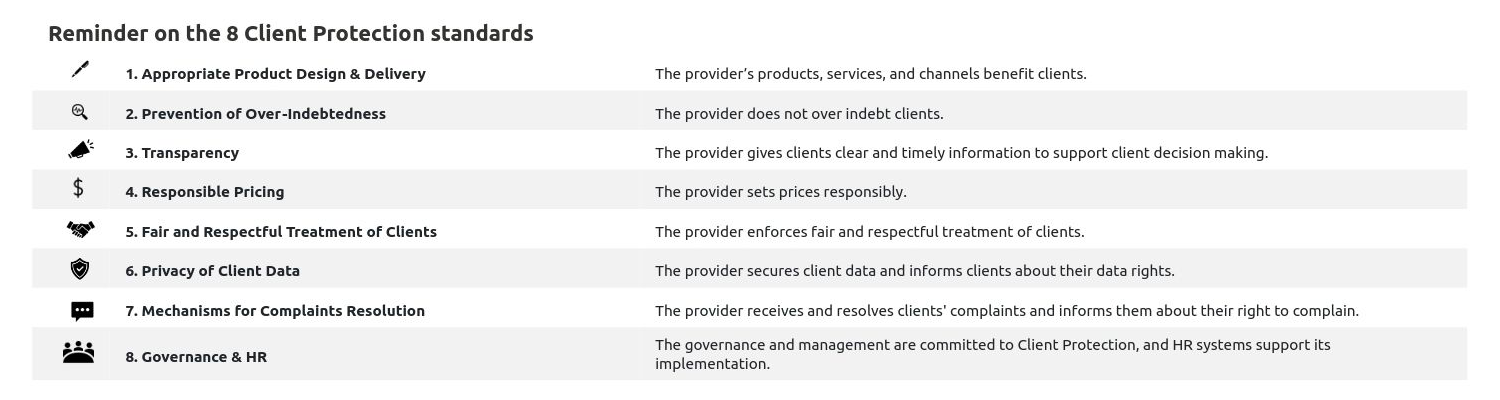Click '7. Mechanisms for Complaints Resolution'
The height and width of the screenshot is (400, 1500).
(275, 311)
